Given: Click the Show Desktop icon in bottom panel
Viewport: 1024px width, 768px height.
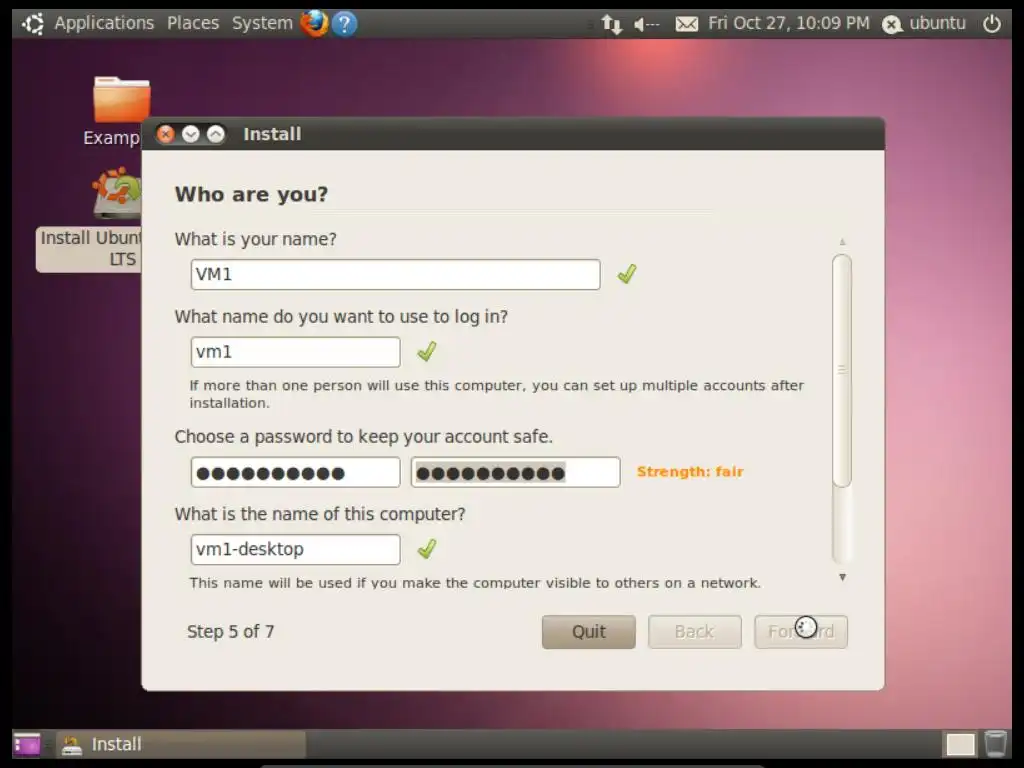Looking at the screenshot, I should (27, 744).
